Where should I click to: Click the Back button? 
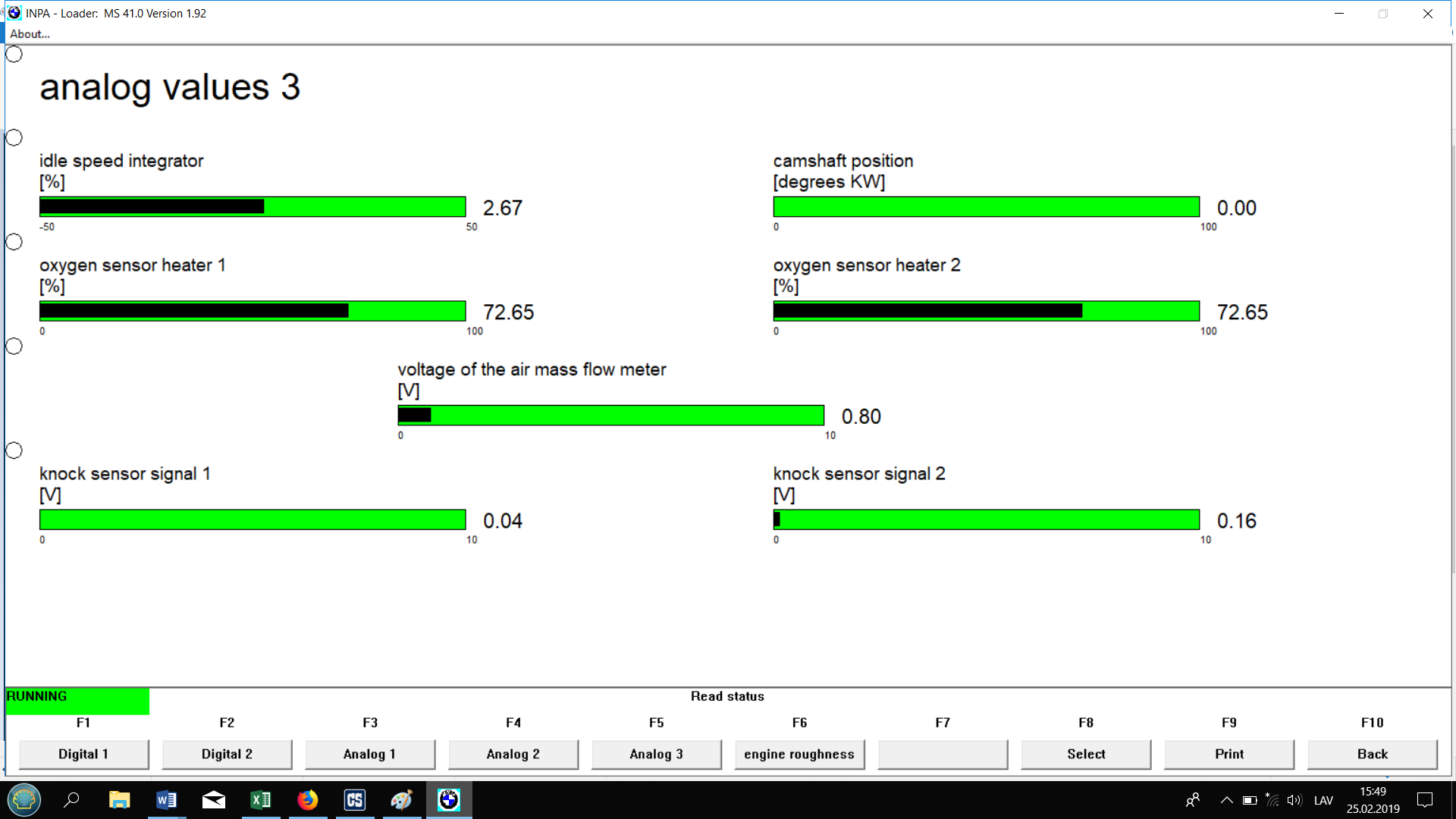point(1372,754)
